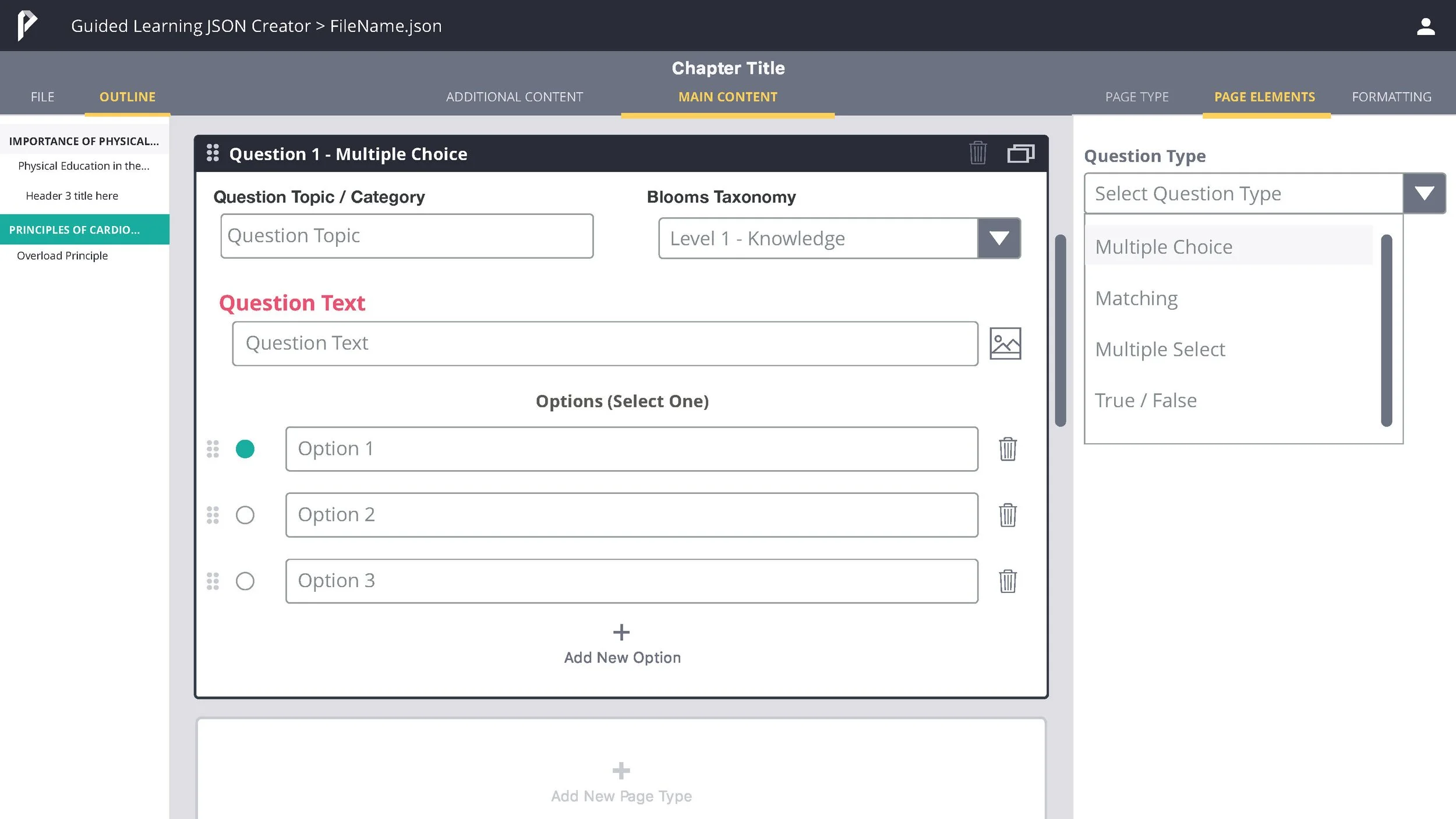Screen dimensions: 1456x819
Task: Select Option 1 radio button as correct
Action: click(245, 449)
